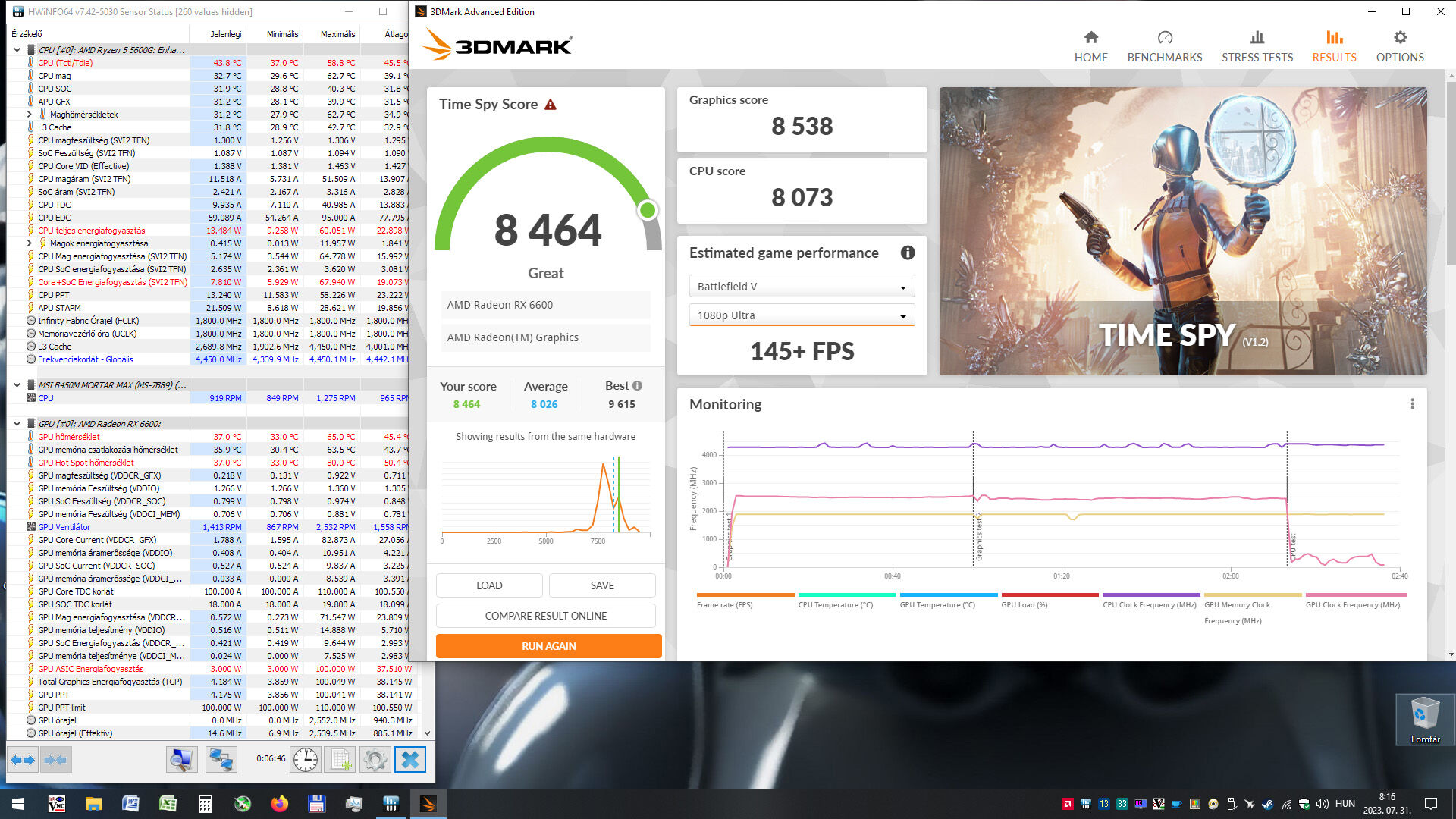Click the HWiNFO log file add icon

pyautogui.click(x=340, y=759)
